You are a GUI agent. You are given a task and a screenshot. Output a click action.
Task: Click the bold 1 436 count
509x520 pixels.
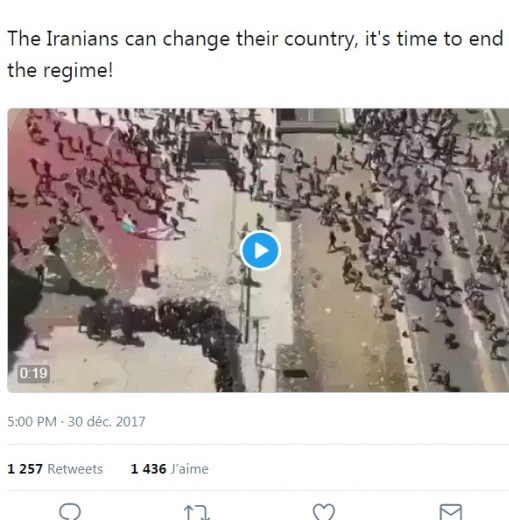(148, 469)
